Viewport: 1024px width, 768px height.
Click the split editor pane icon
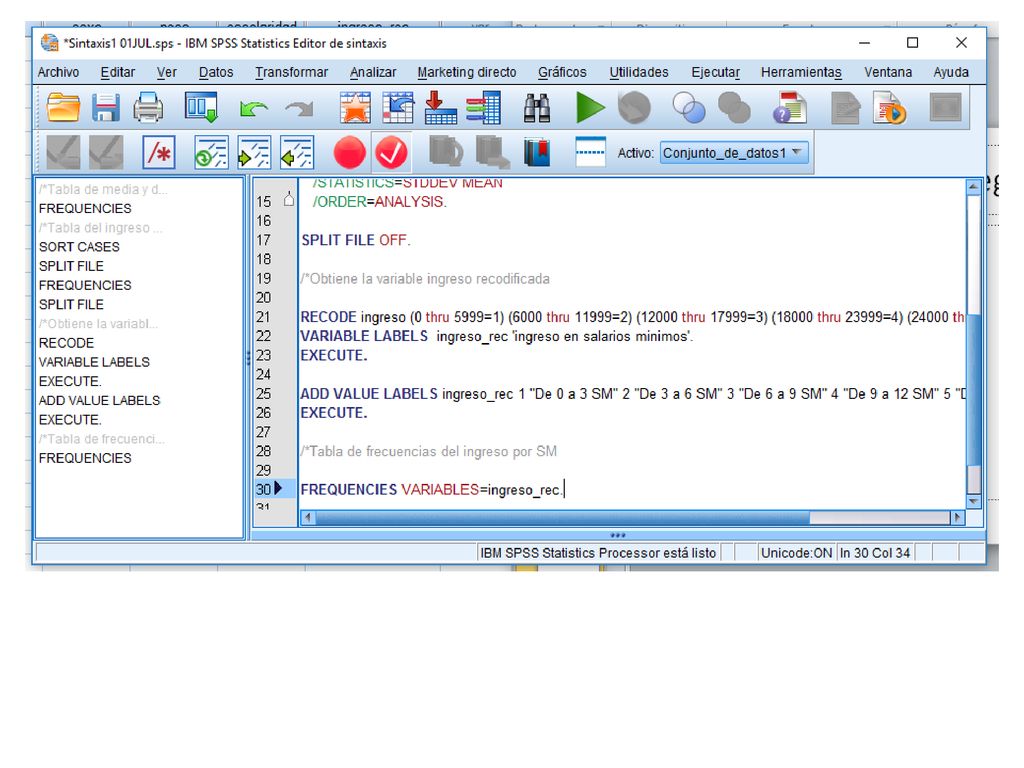click(590, 152)
